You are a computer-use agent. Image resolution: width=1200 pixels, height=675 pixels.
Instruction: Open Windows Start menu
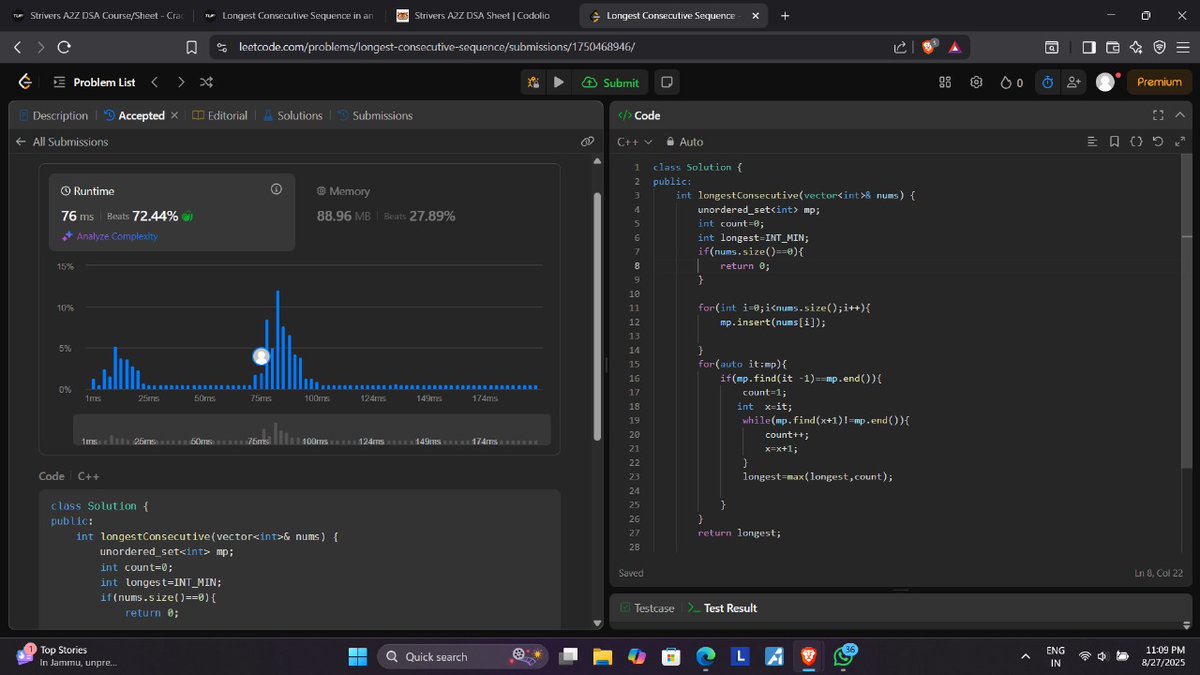358,656
